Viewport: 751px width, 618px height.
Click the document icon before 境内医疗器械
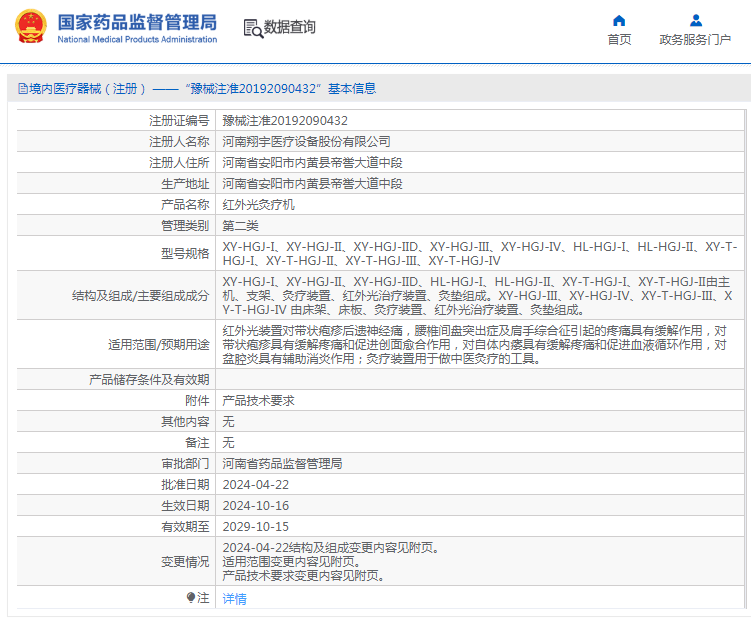(x=23, y=89)
